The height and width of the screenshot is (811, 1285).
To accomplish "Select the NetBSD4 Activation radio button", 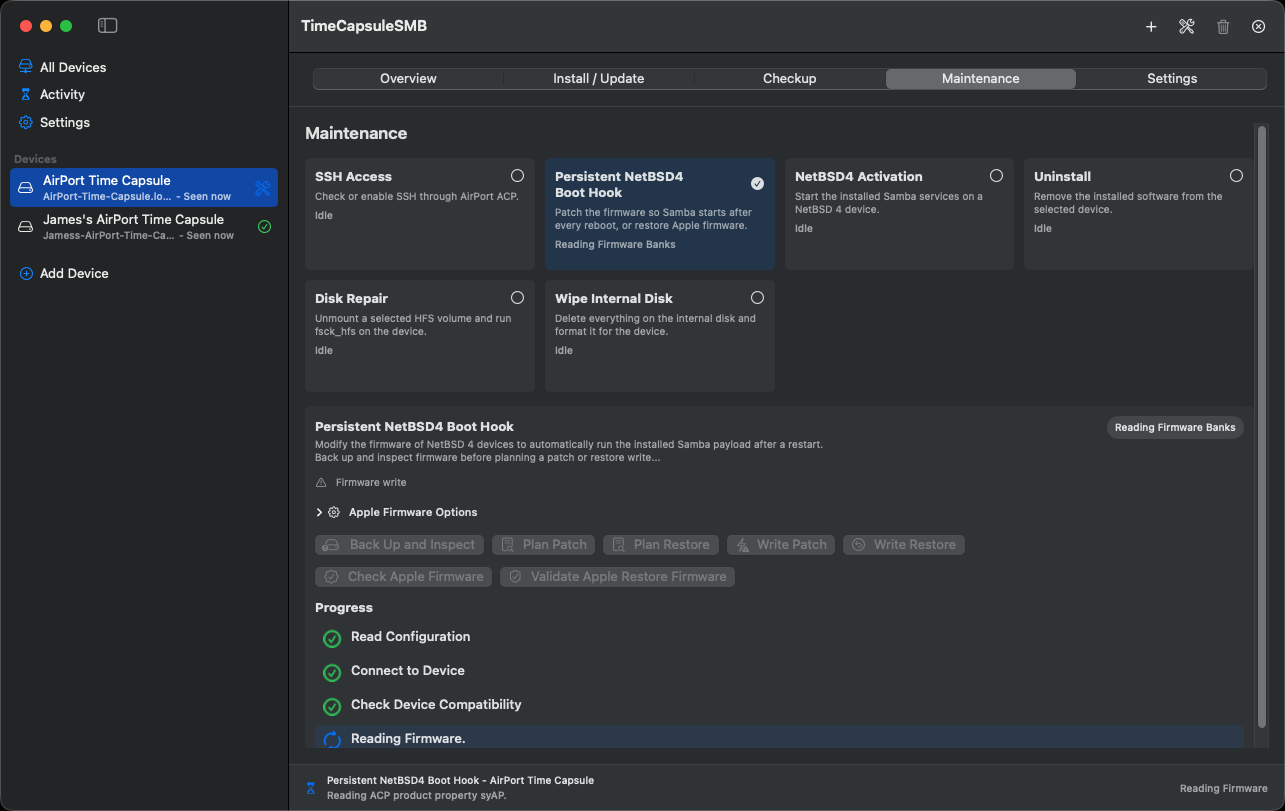I will 996,176.
